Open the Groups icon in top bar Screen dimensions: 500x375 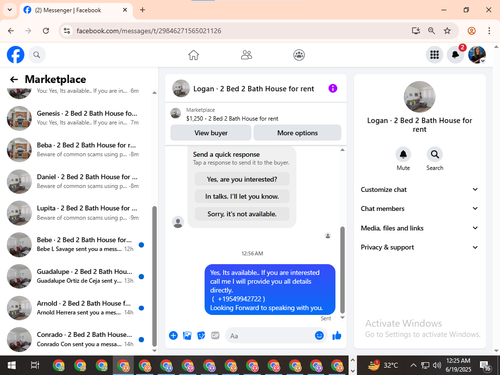click(x=299, y=55)
